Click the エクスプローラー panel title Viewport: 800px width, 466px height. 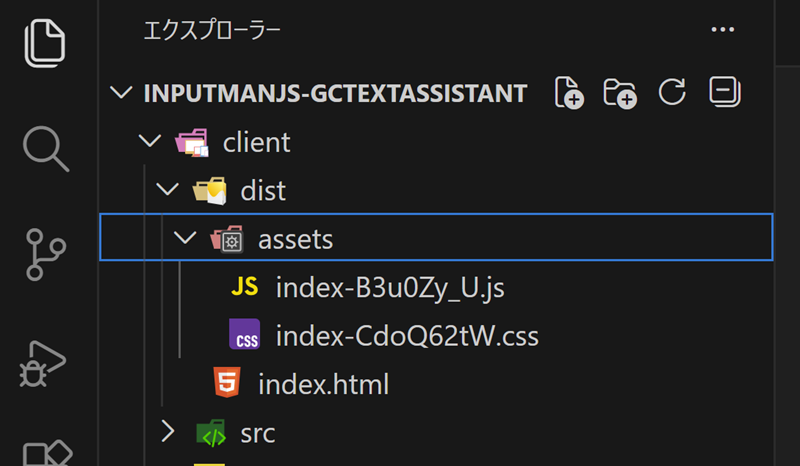[212, 31]
